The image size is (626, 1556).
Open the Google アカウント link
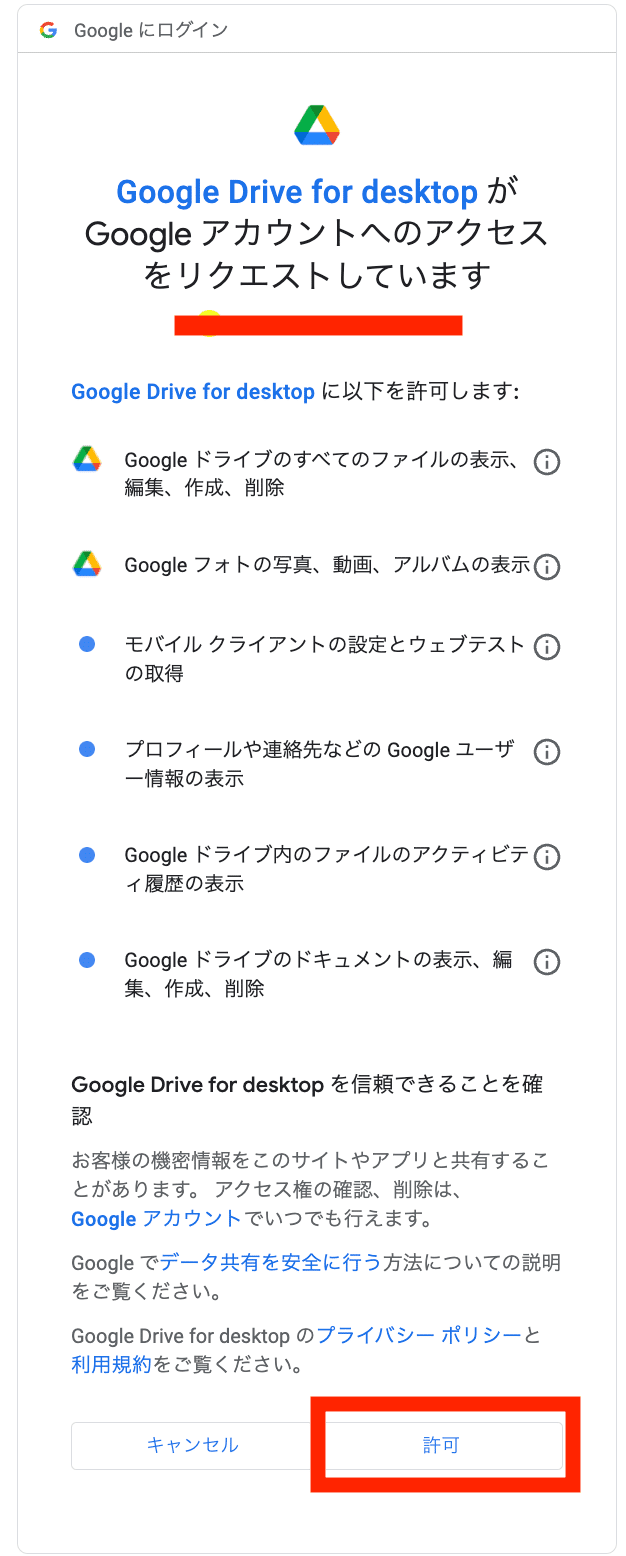coord(156,1219)
